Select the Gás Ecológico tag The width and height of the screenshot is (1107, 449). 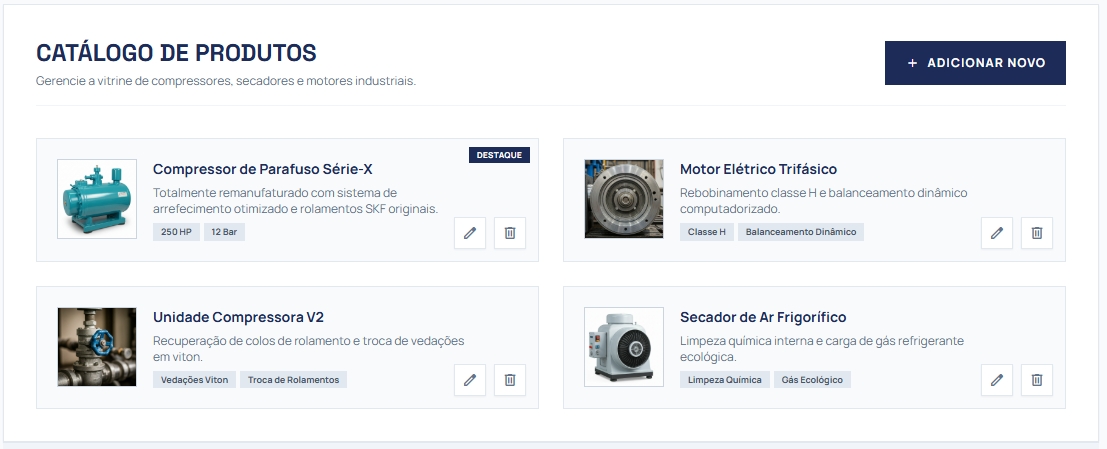tap(812, 380)
